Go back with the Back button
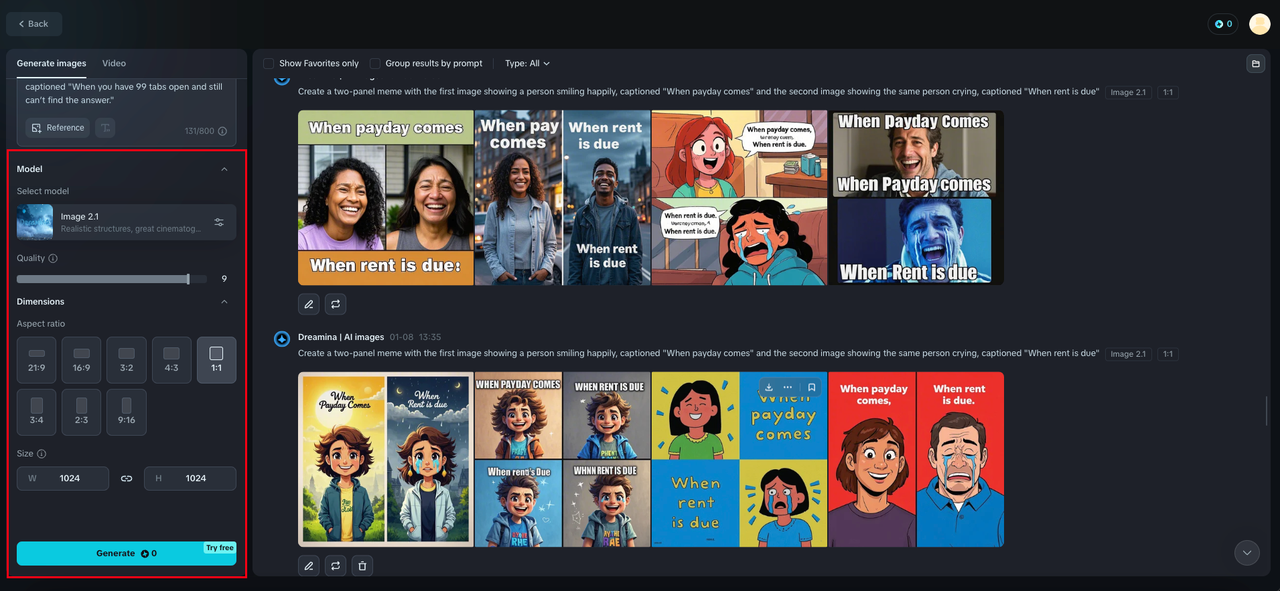1280x591 pixels. (34, 24)
